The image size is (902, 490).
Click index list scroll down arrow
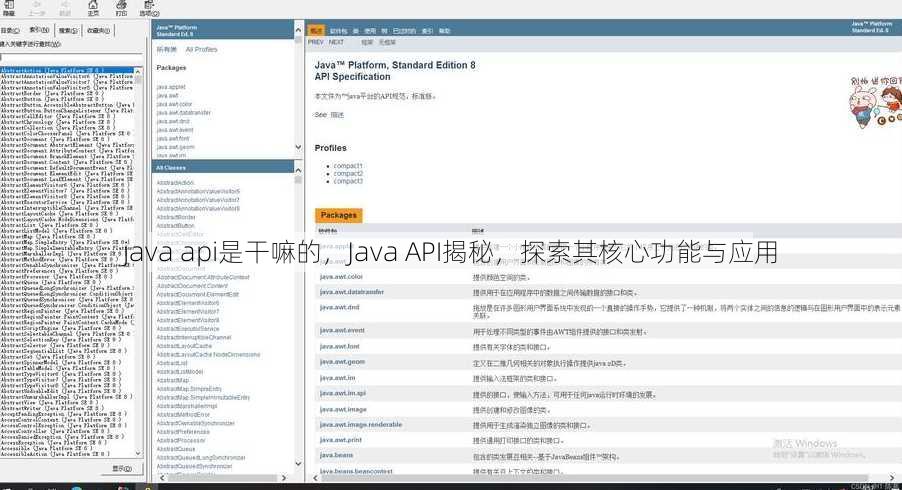138,454
